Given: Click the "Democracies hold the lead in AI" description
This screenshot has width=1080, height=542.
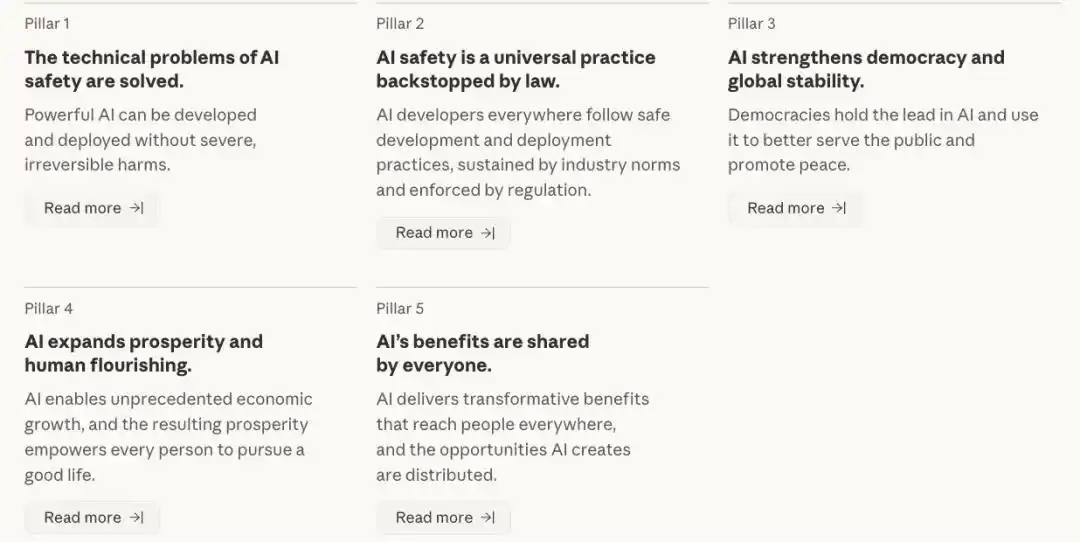Looking at the screenshot, I should pyautogui.click(x=883, y=140).
